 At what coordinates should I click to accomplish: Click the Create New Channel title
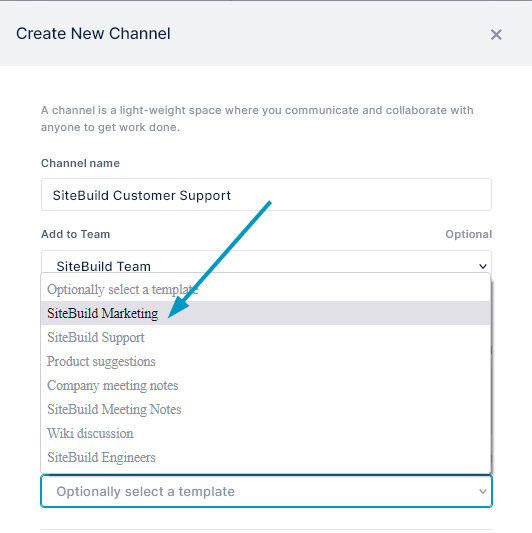(x=93, y=34)
